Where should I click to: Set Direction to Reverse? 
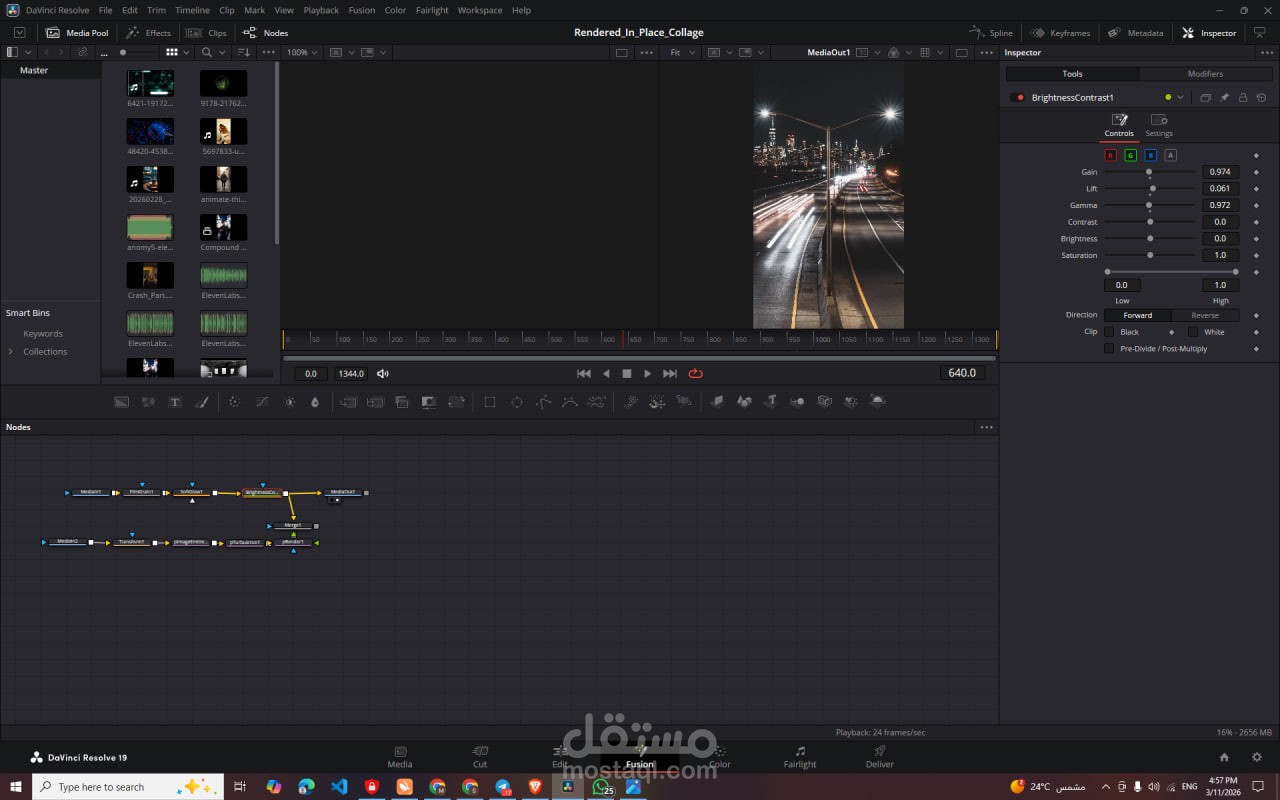1204,315
